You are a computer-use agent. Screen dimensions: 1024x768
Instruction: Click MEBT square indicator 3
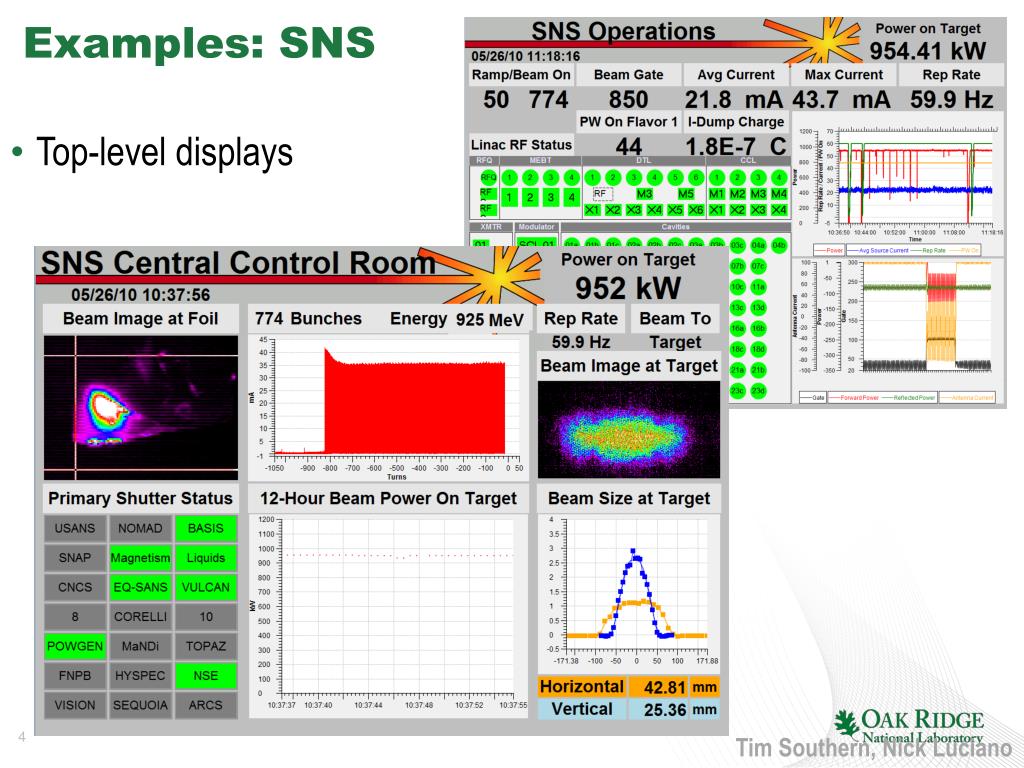pyautogui.click(x=551, y=197)
